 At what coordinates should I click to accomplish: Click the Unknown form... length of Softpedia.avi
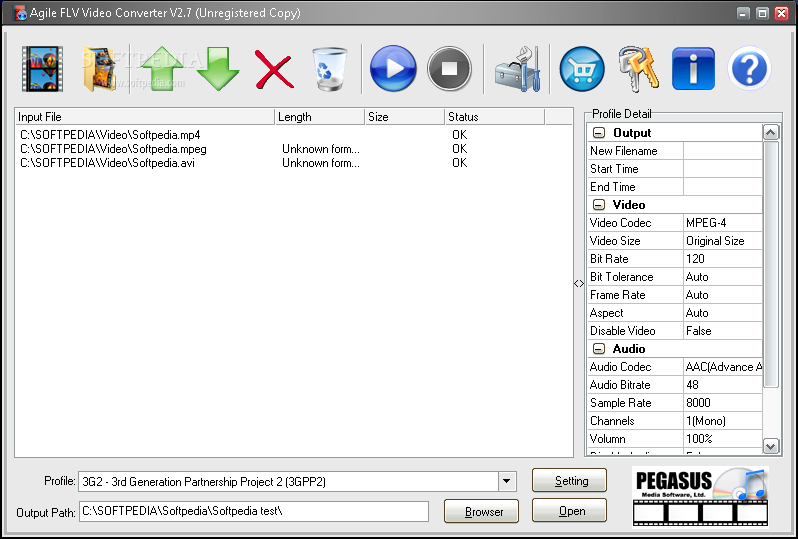(x=321, y=163)
